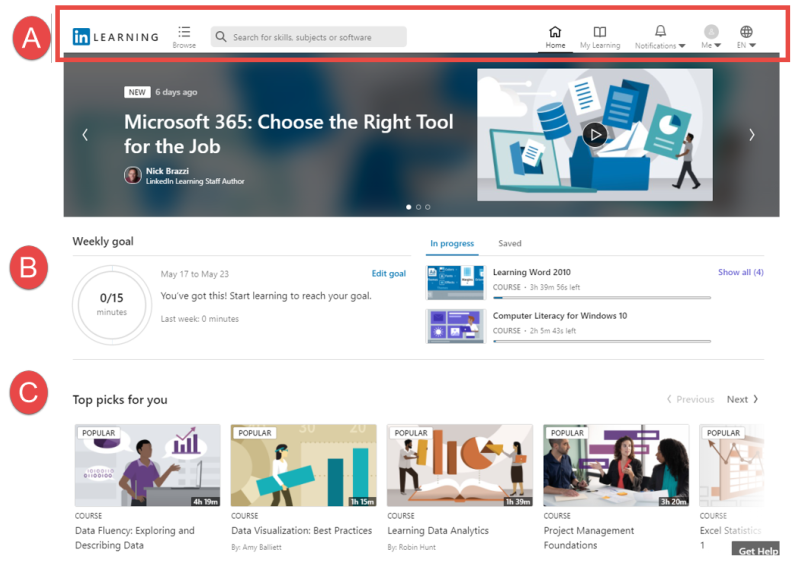Open My Learning book icon
This screenshot has height=578, width=800.
click(599, 32)
